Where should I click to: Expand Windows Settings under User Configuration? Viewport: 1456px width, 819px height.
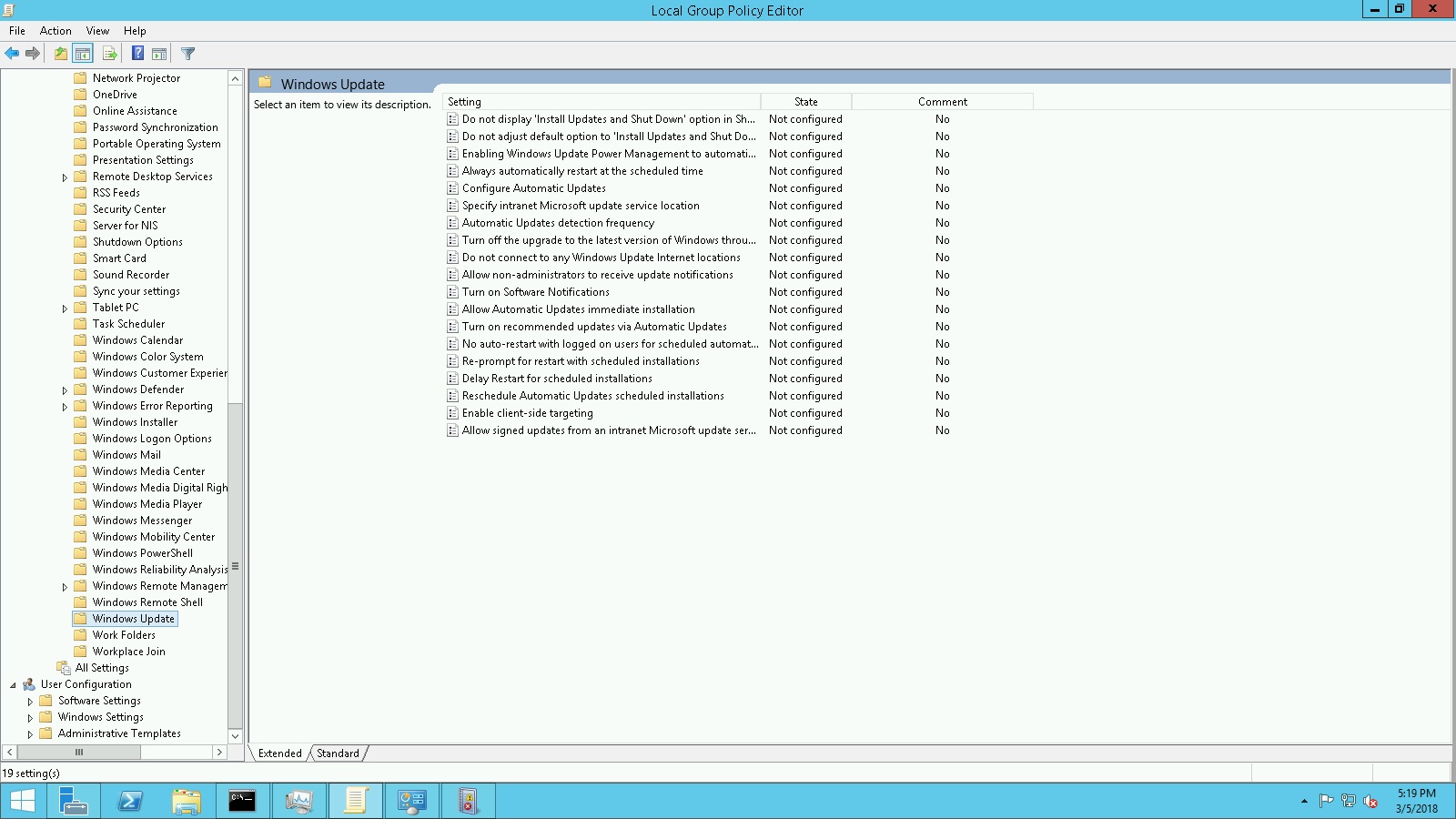pyautogui.click(x=30, y=718)
